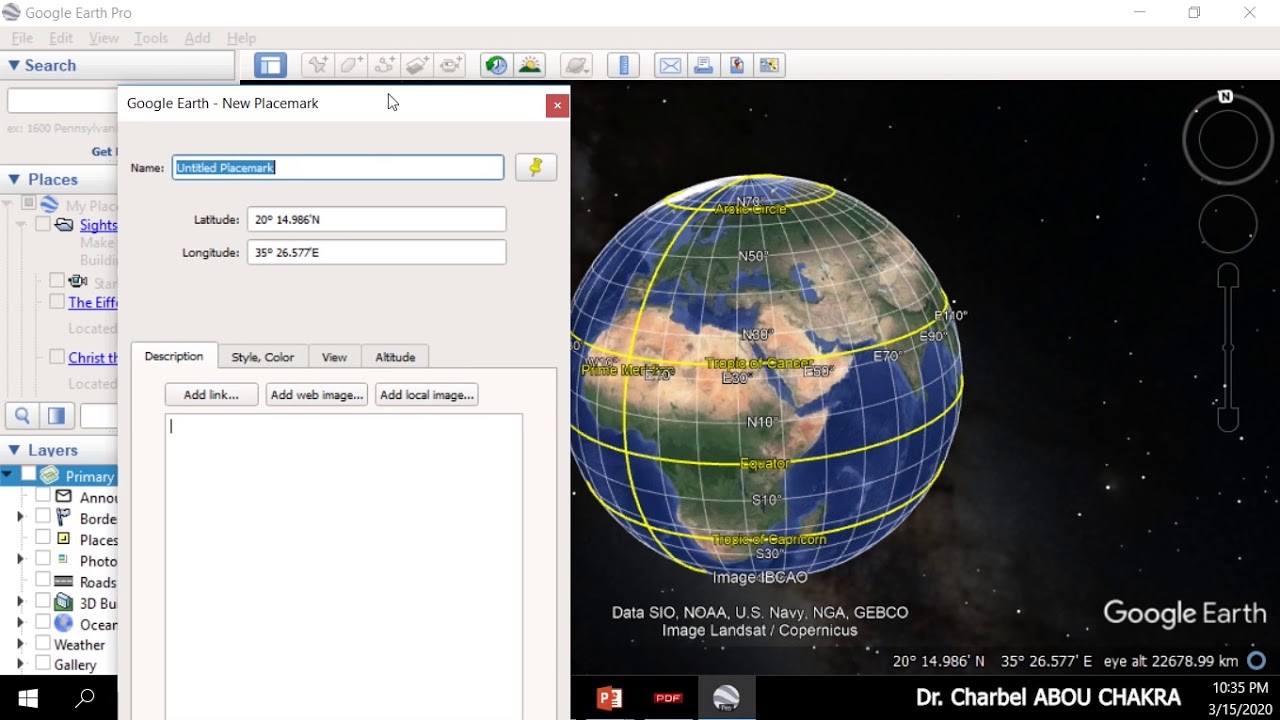This screenshot has height=720, width=1280.
Task: Click the Add Placemark toolbar icon
Action: [318, 66]
